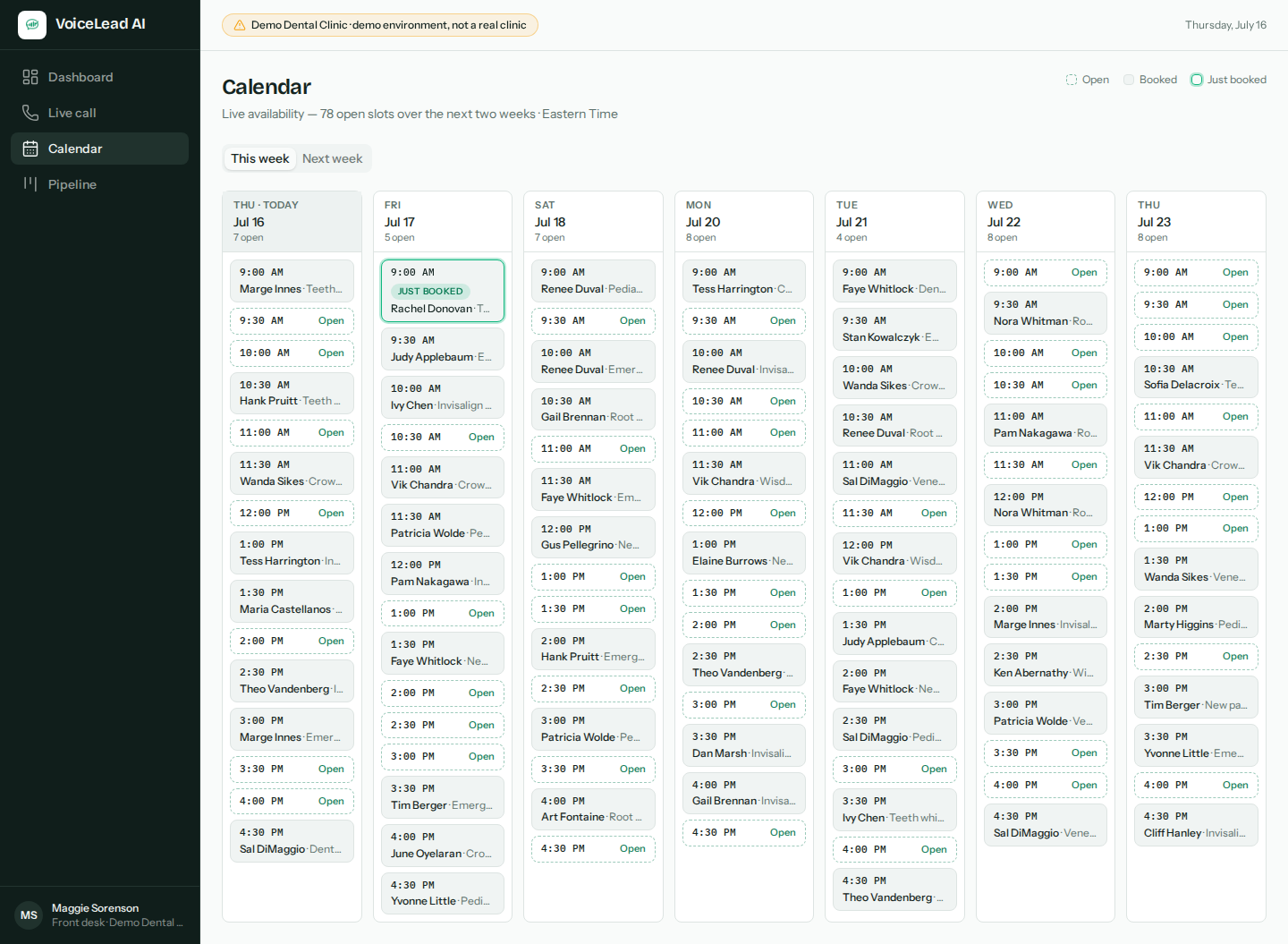This screenshot has height=944, width=1288.
Task: Select Saturday Jul 18 11:00 AM open slot
Action: (593, 449)
